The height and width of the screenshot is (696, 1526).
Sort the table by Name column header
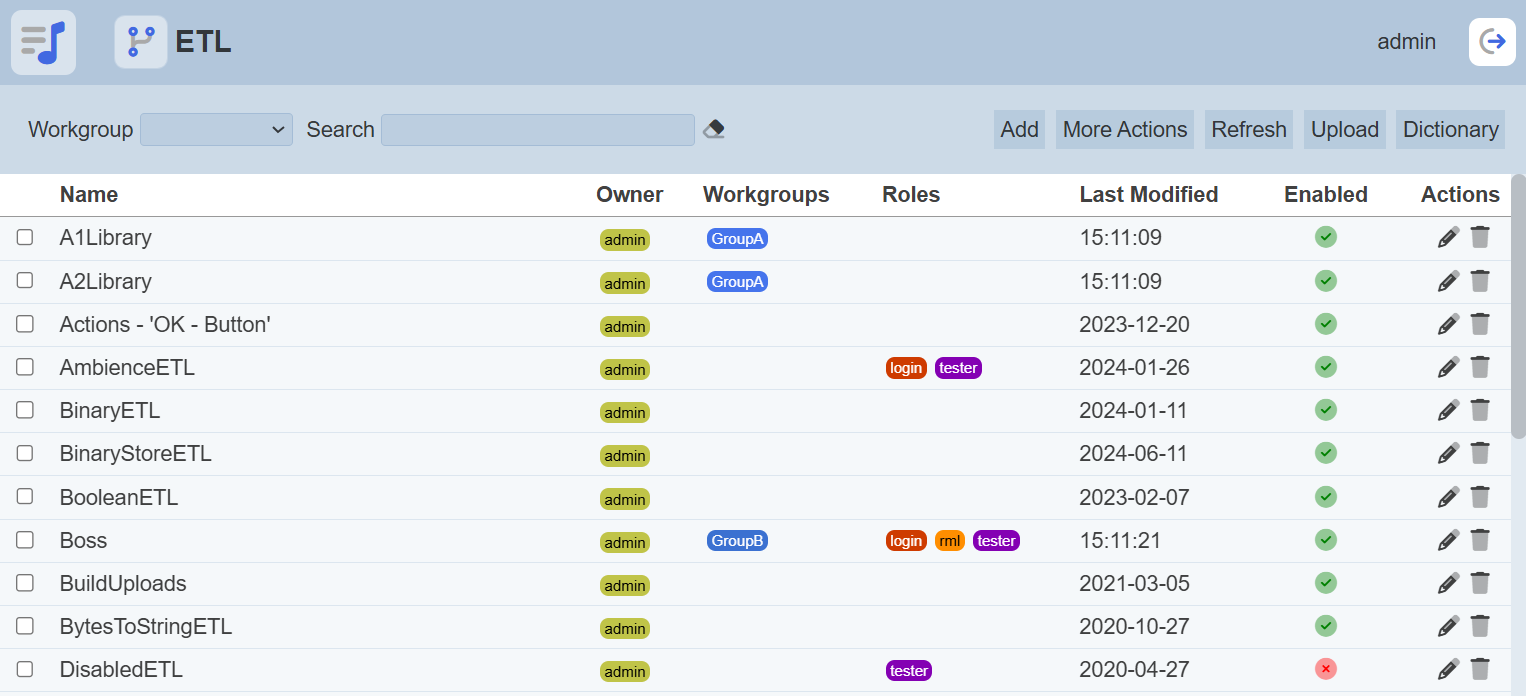(89, 194)
